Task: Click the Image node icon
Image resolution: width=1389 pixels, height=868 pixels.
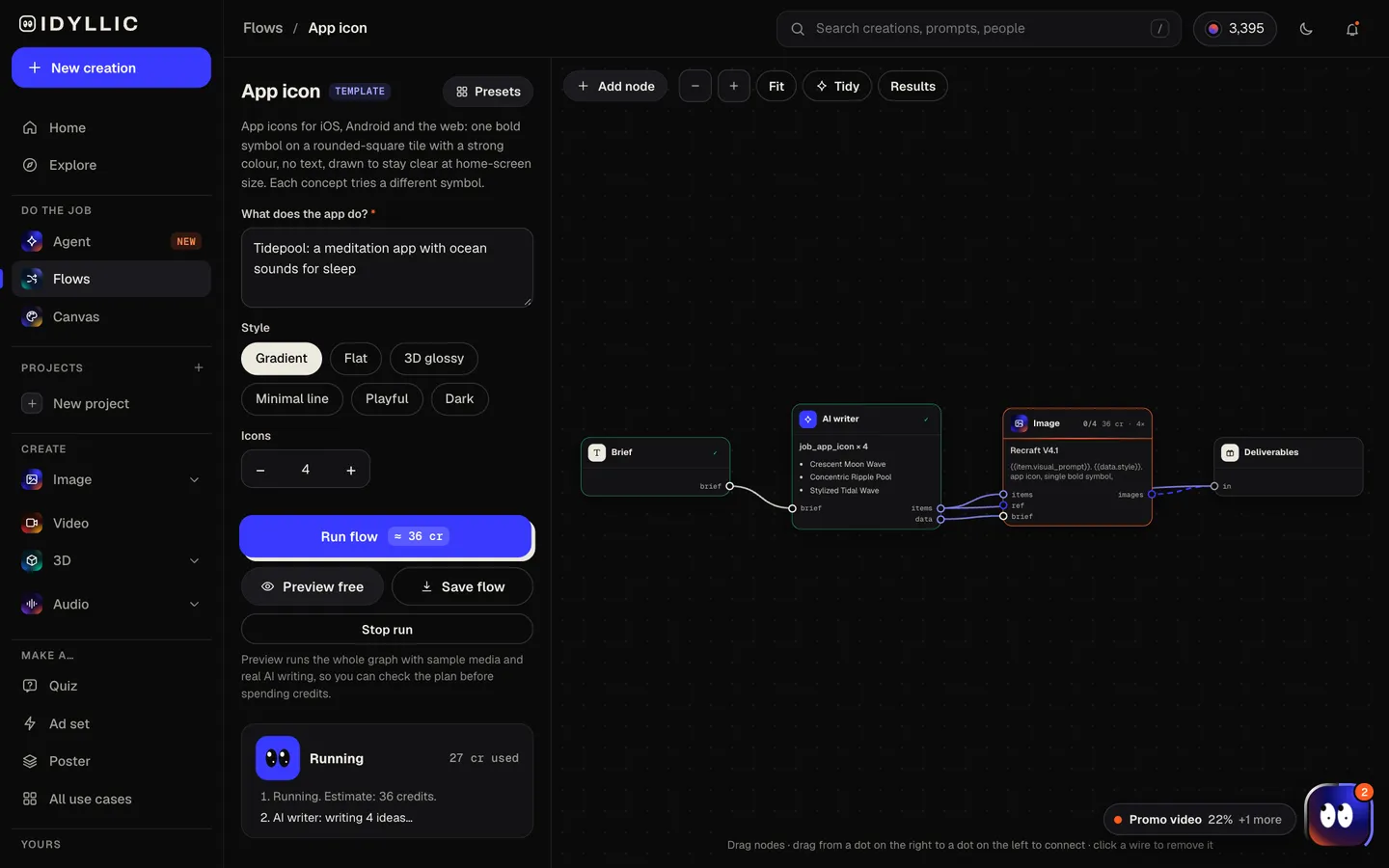Action: (1020, 423)
